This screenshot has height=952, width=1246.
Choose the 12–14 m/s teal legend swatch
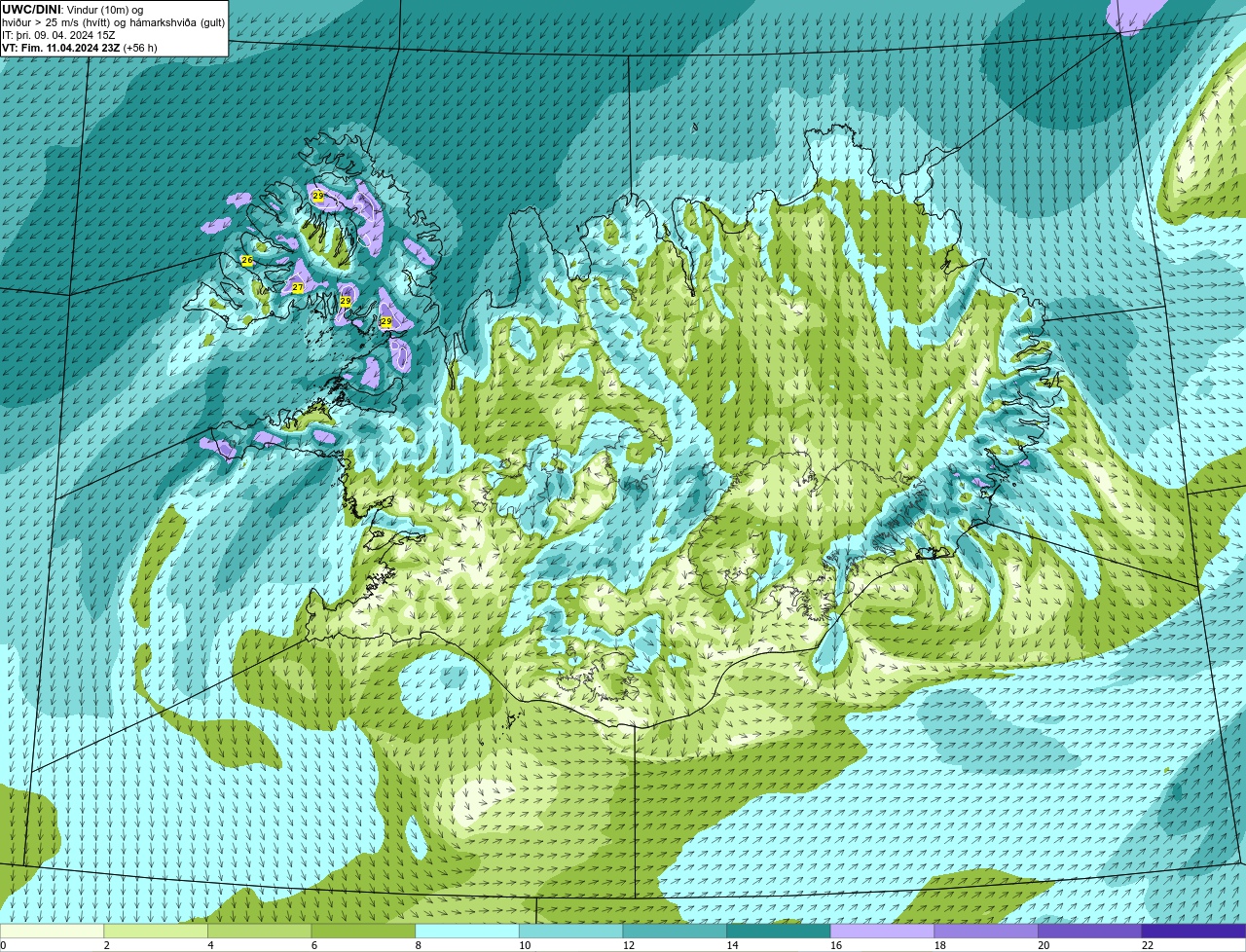(675, 931)
